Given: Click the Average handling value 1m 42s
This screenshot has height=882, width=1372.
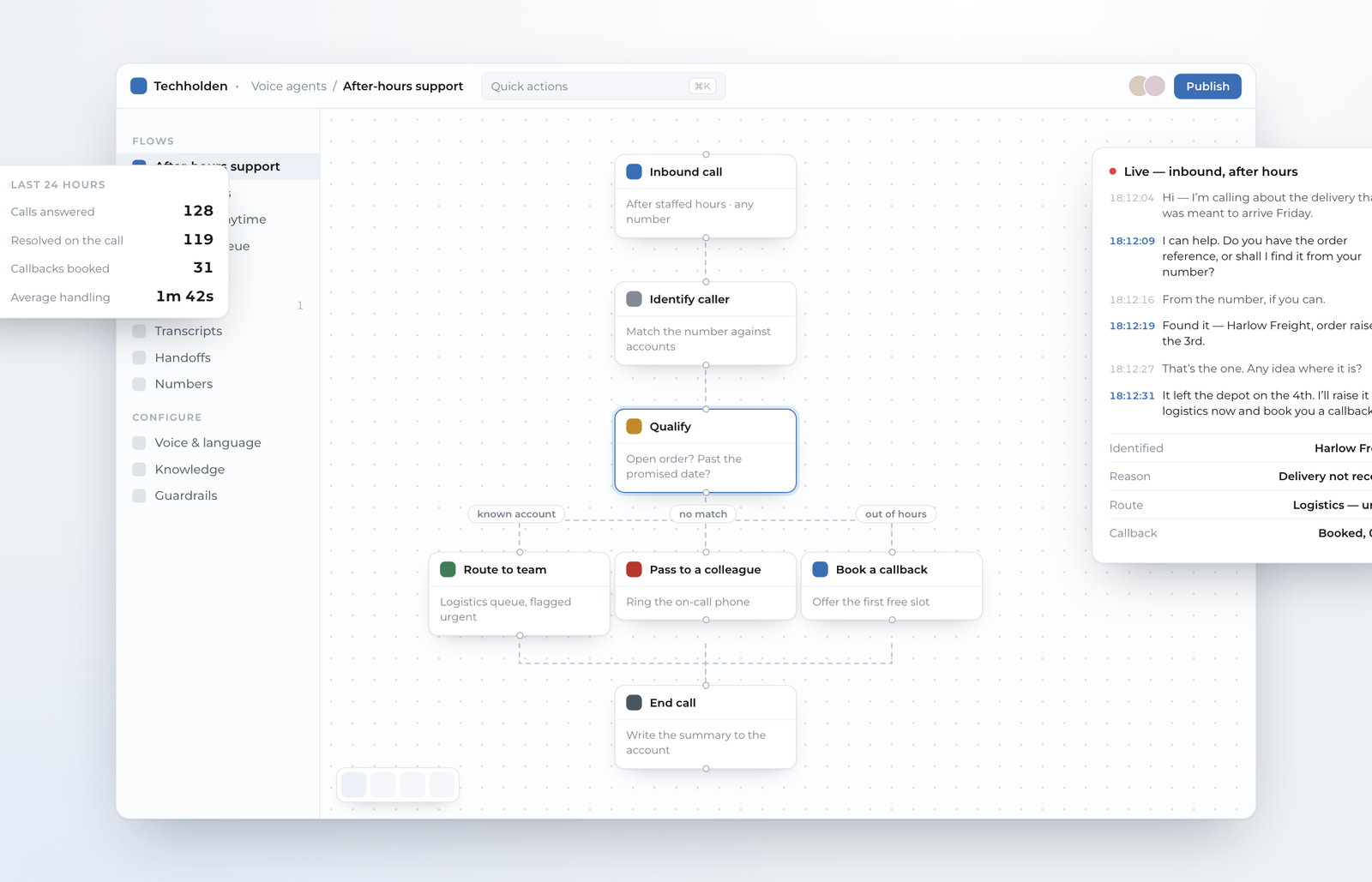Looking at the screenshot, I should coord(185,297).
